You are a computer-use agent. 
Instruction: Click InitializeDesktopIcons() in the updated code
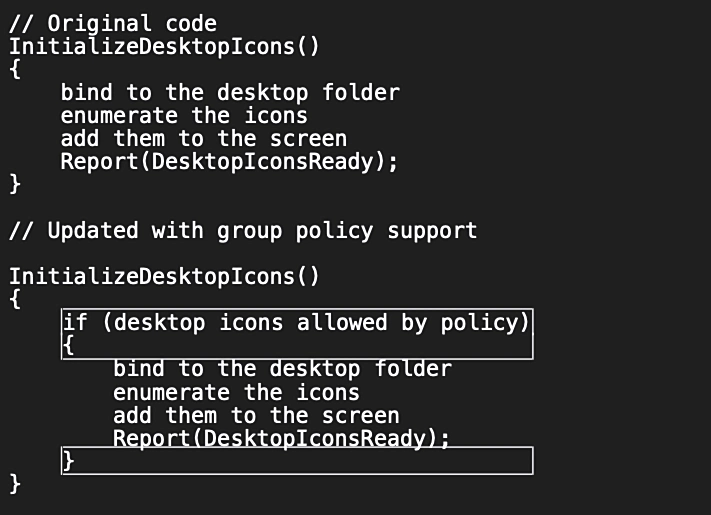click(x=165, y=276)
